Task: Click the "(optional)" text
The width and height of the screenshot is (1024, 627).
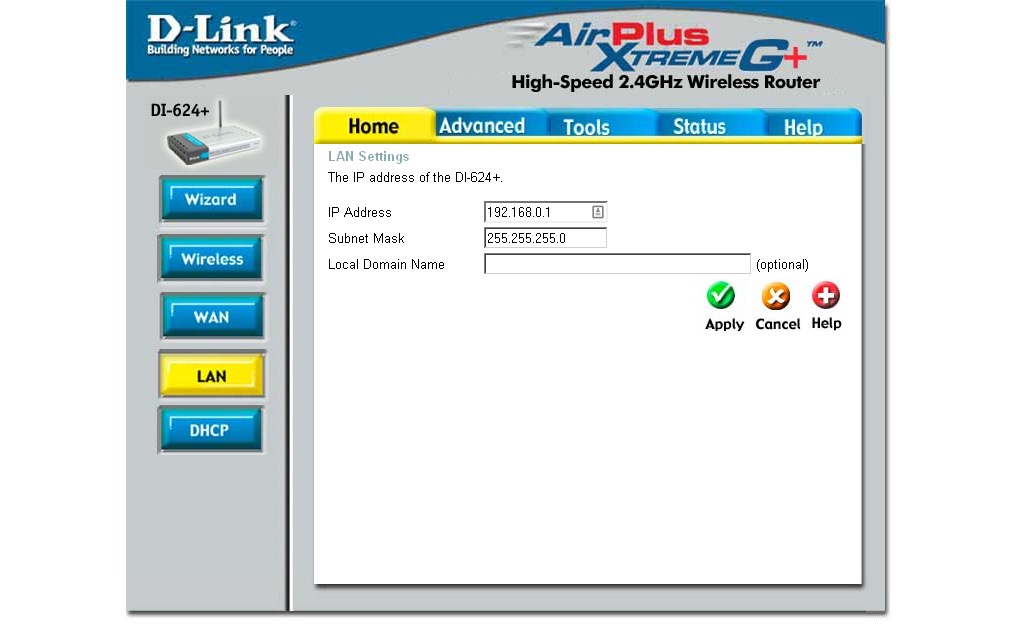Action: tap(782, 265)
